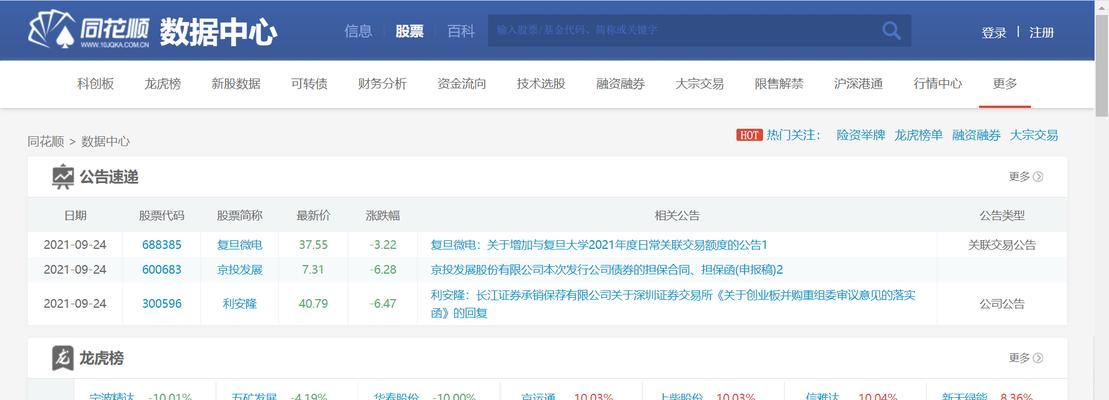Open the 新股数据 menu item
The width and height of the screenshot is (1109, 400).
[236, 83]
